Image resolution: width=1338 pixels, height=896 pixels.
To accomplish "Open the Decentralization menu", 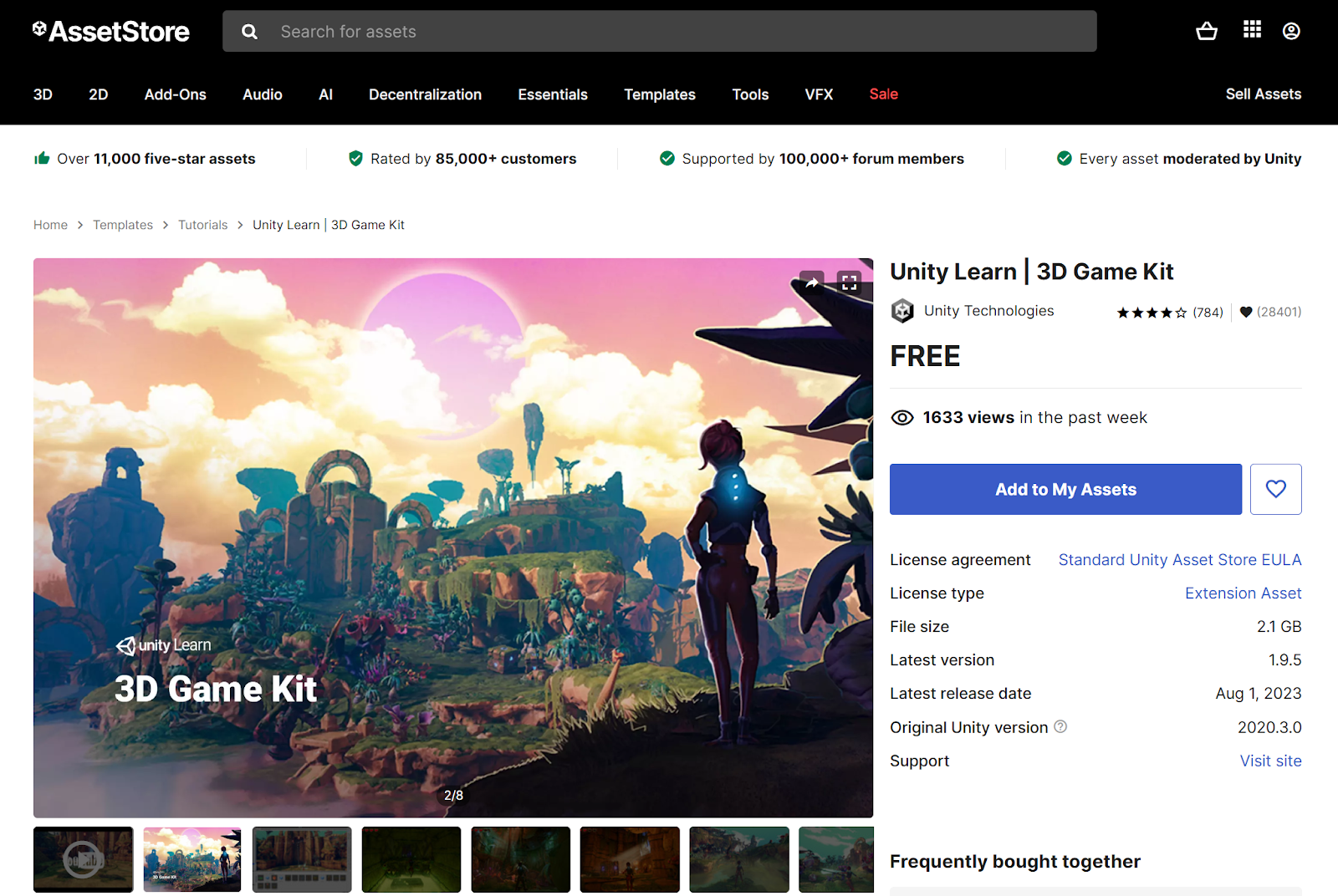I will point(425,94).
